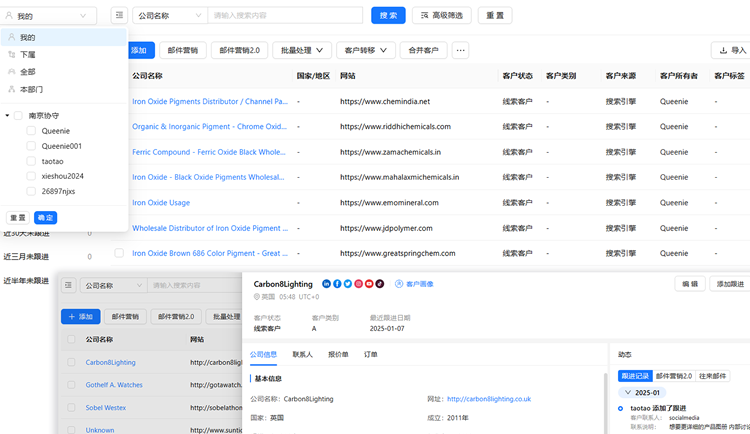Switch to the 报价单 tab
Screen dimensions: 750x434
click(338, 355)
